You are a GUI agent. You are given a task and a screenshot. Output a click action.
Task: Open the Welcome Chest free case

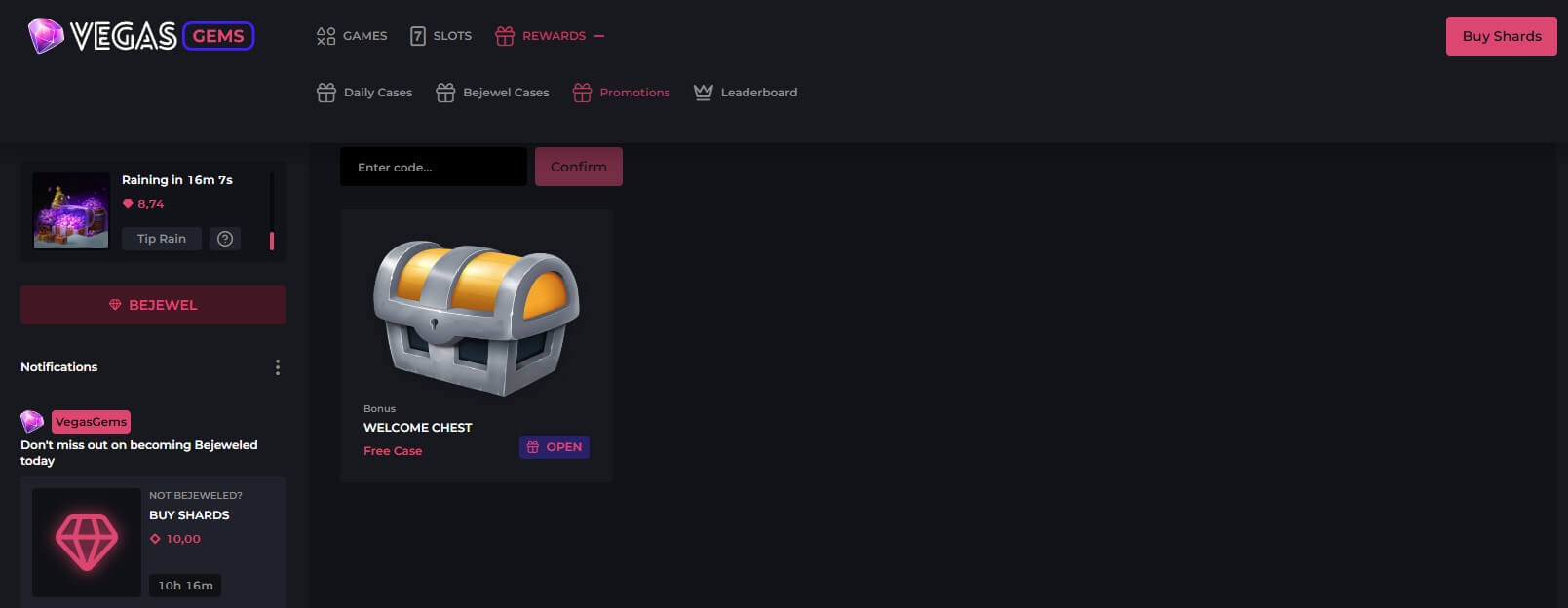coord(554,447)
